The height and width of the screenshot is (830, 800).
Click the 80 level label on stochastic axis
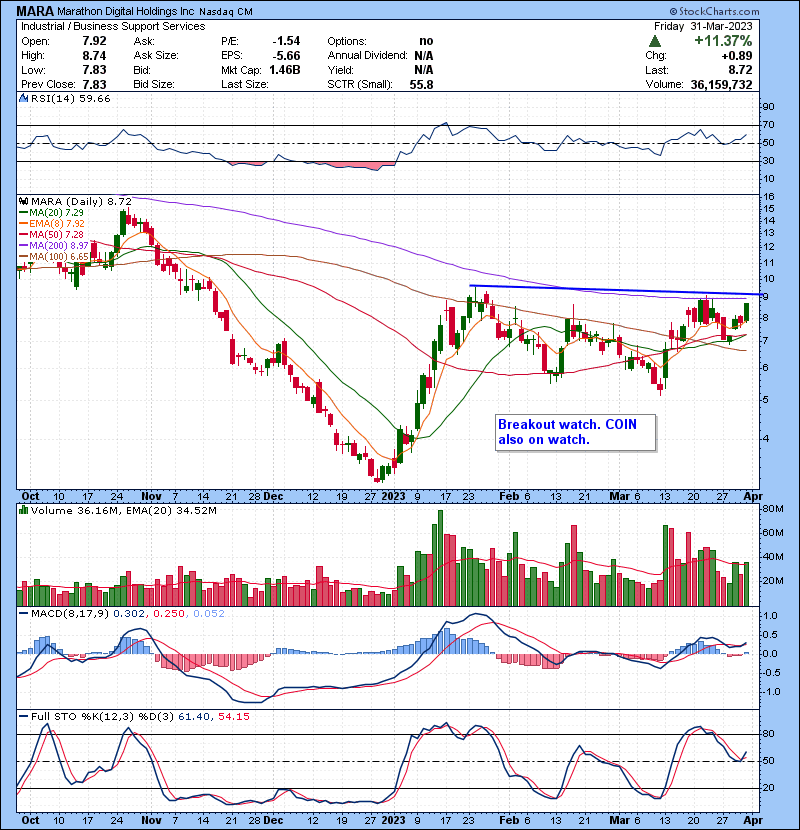click(x=768, y=734)
